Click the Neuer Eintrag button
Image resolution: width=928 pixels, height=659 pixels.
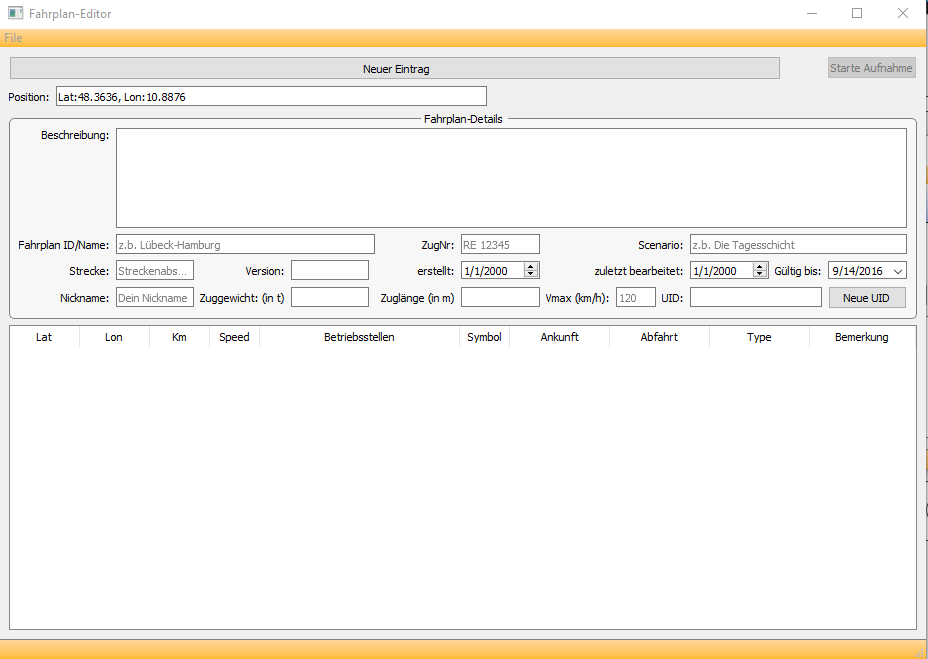point(395,69)
